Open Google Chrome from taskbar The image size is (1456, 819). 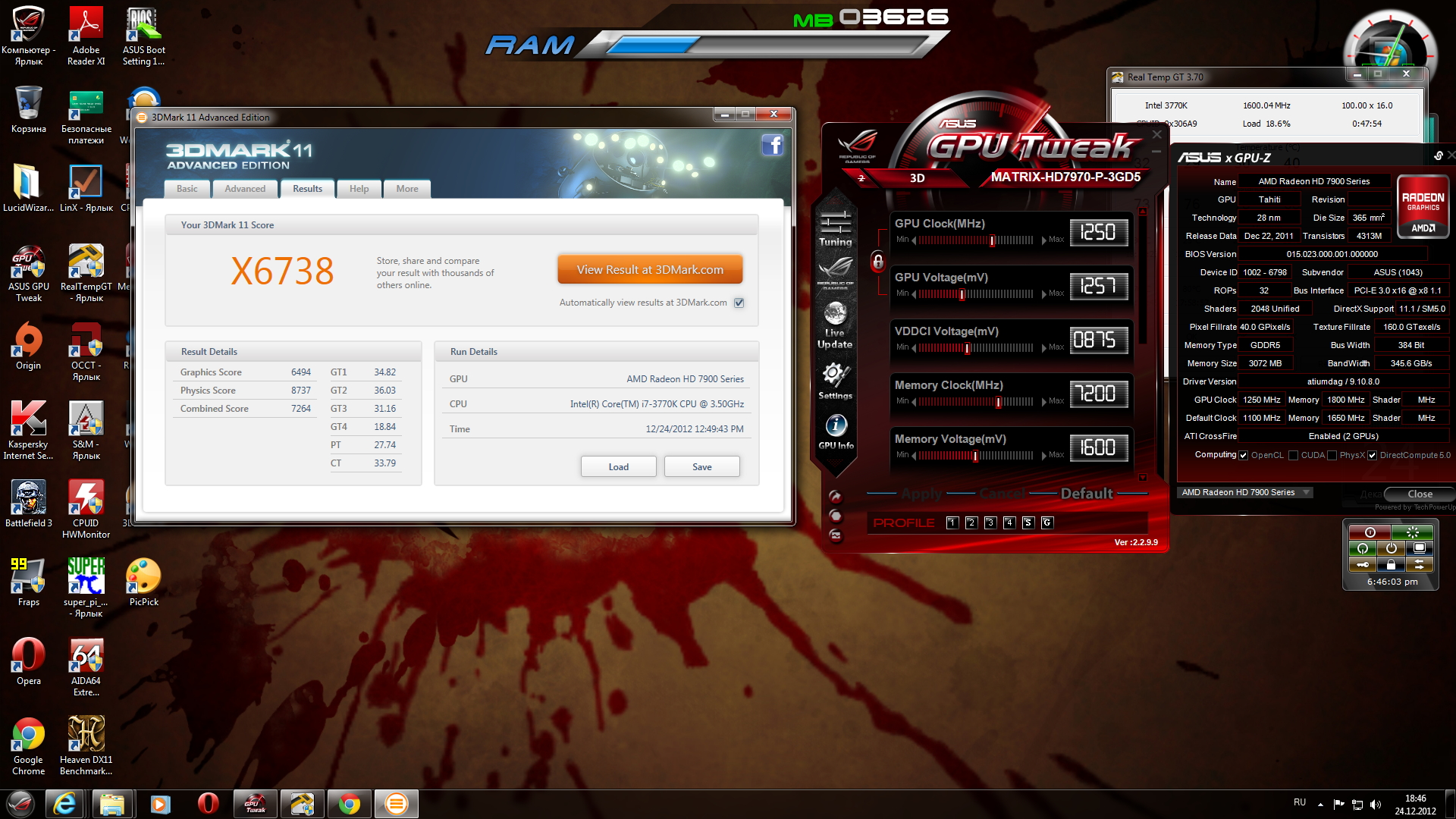350,804
